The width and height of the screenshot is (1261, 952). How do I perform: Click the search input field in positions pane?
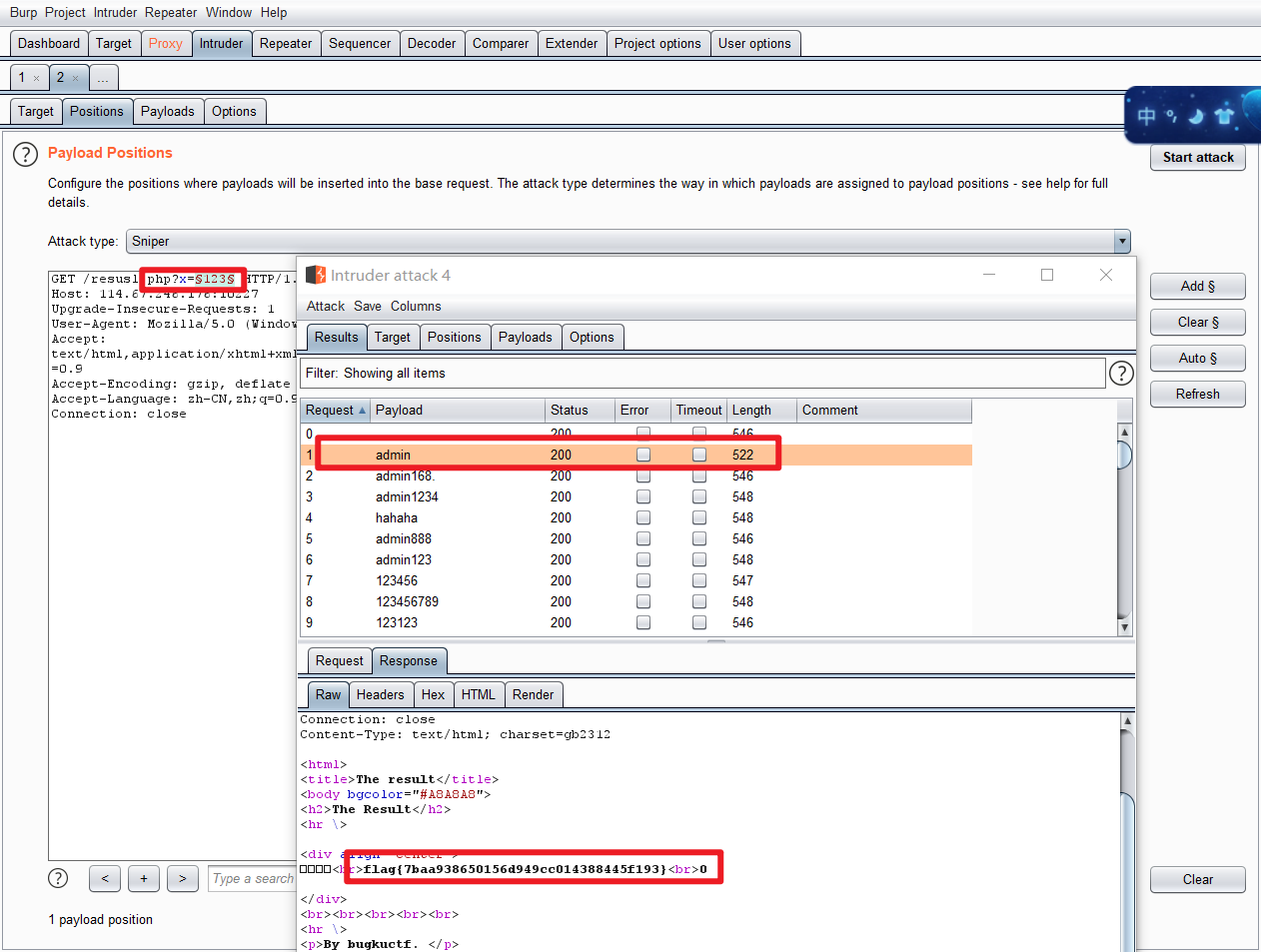252,879
